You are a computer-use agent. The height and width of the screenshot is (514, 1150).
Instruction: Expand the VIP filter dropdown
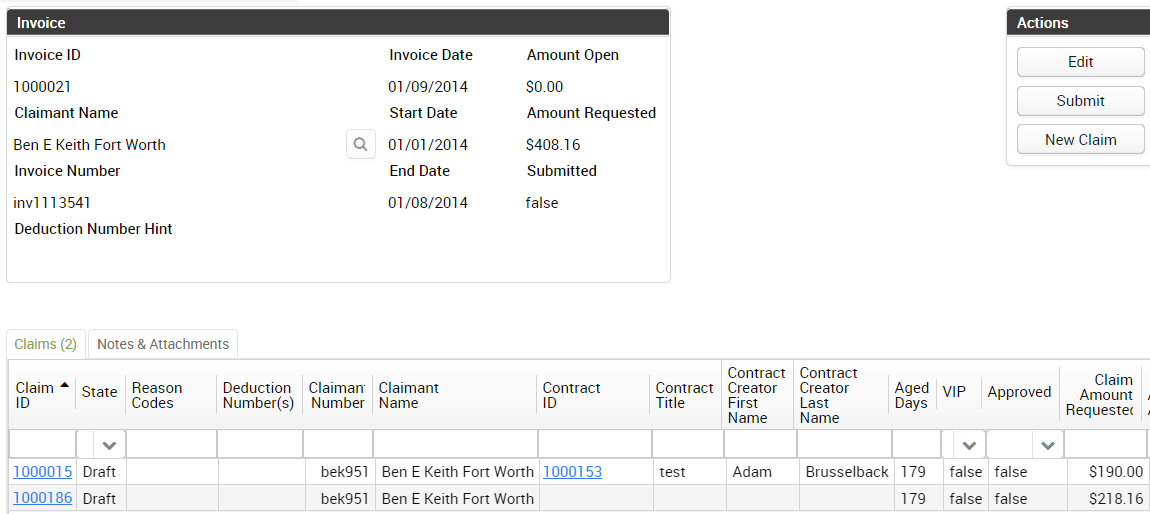point(968,445)
